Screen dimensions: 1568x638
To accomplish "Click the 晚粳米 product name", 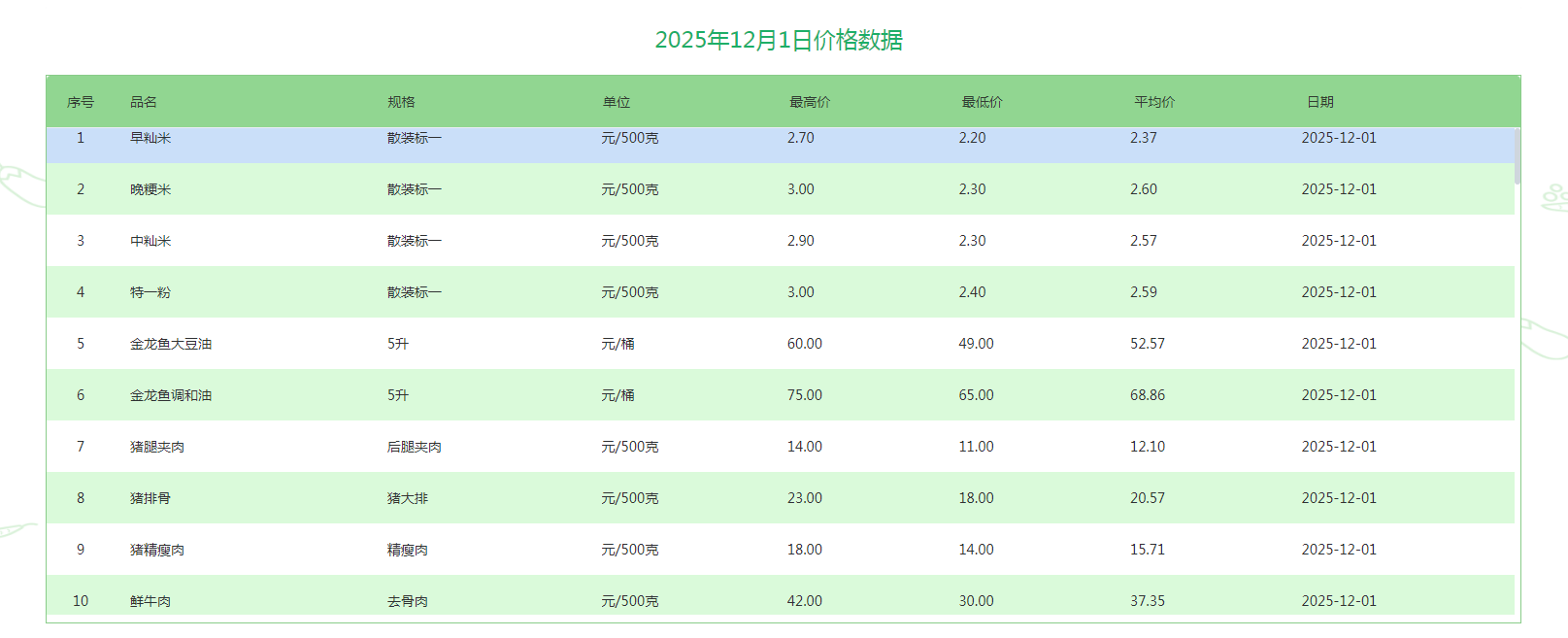I will (150, 189).
